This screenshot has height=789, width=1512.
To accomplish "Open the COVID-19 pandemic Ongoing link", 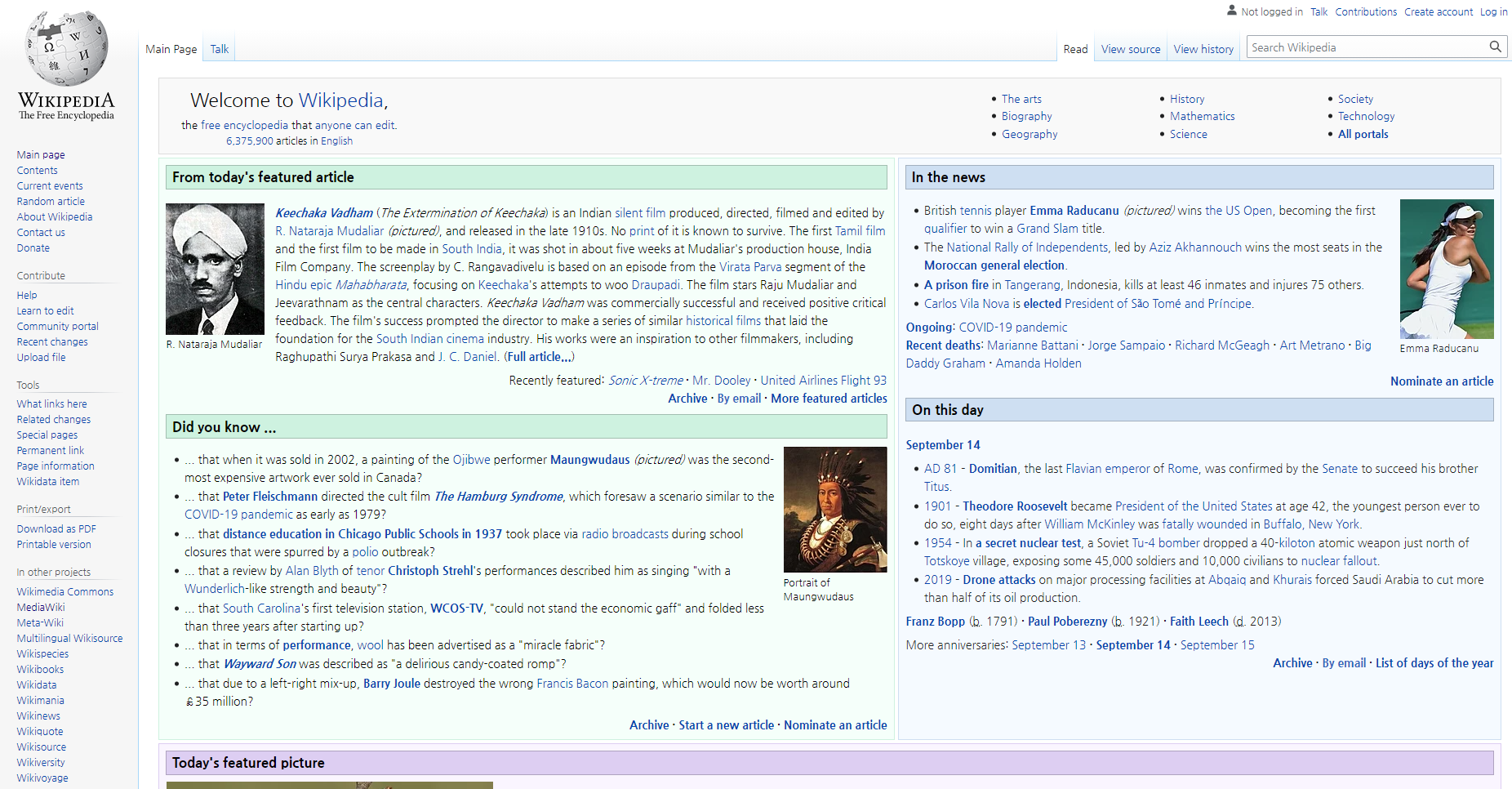I will tap(1012, 327).
